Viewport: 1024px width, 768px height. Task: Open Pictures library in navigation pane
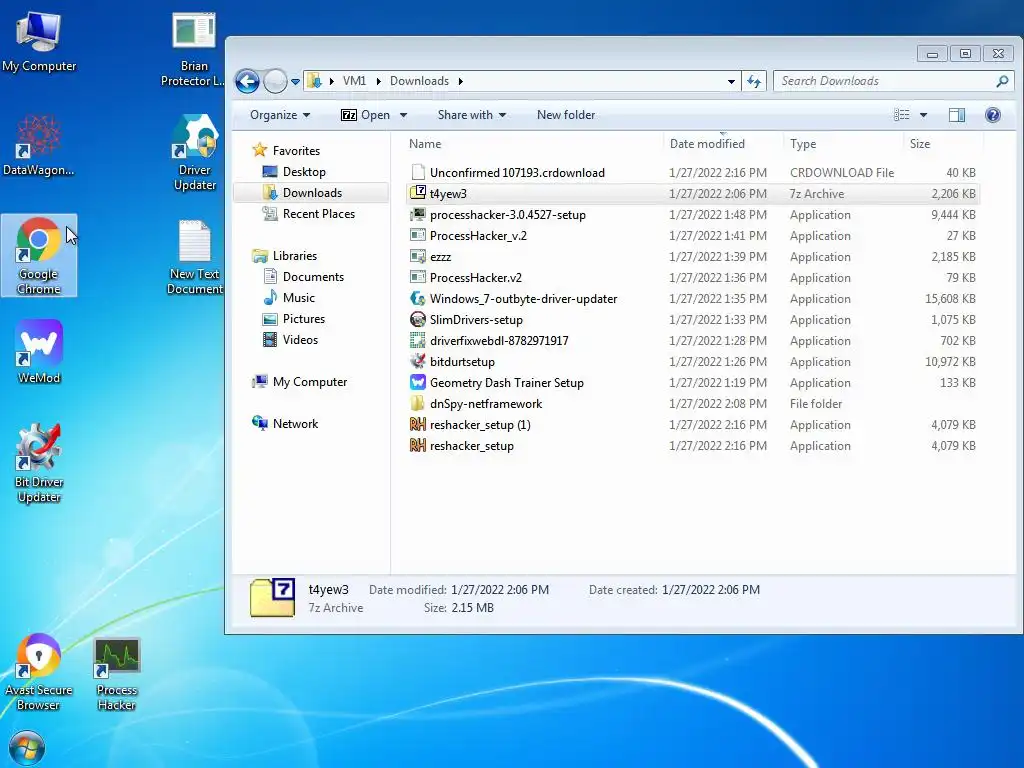(x=304, y=319)
